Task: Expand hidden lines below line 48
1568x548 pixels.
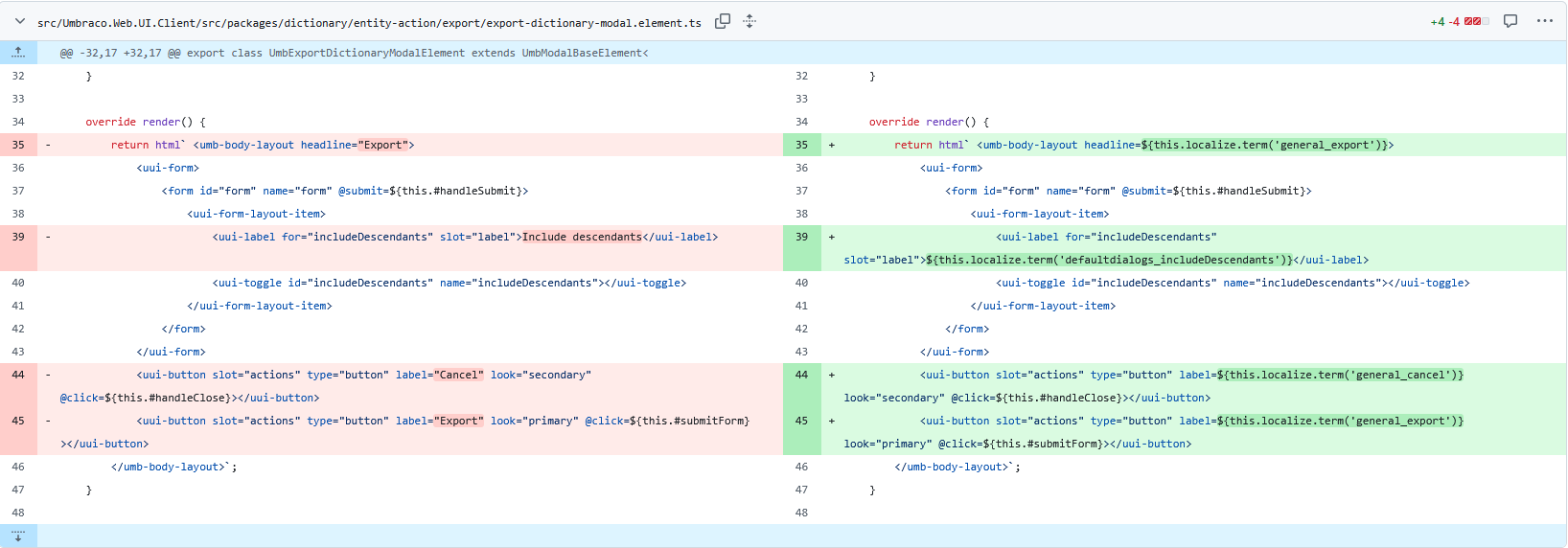Action: pos(18,536)
